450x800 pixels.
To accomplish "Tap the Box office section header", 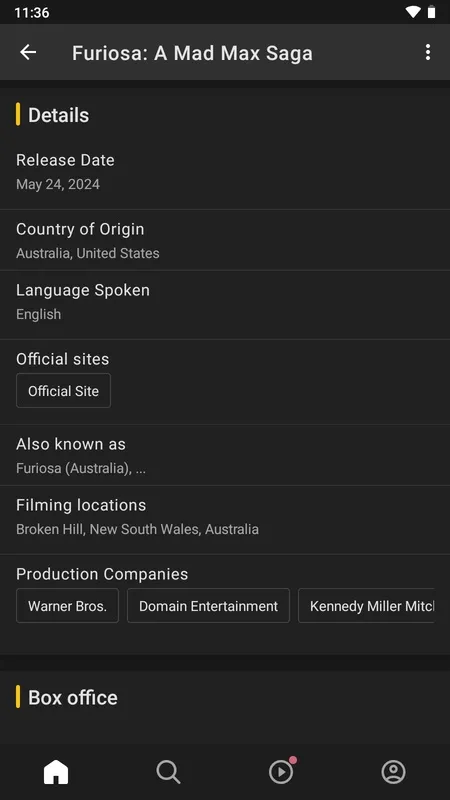I will (x=72, y=697).
